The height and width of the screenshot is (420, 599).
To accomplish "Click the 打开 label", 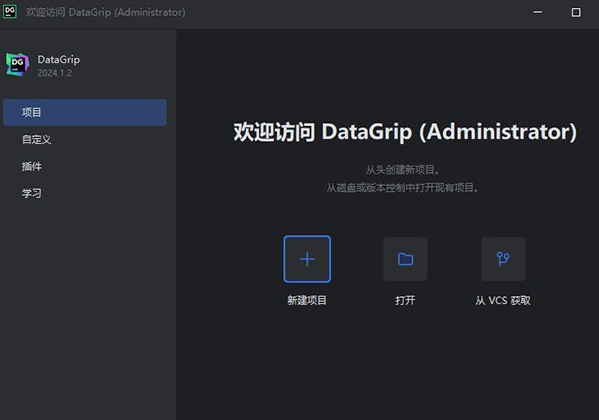I will 405,300.
